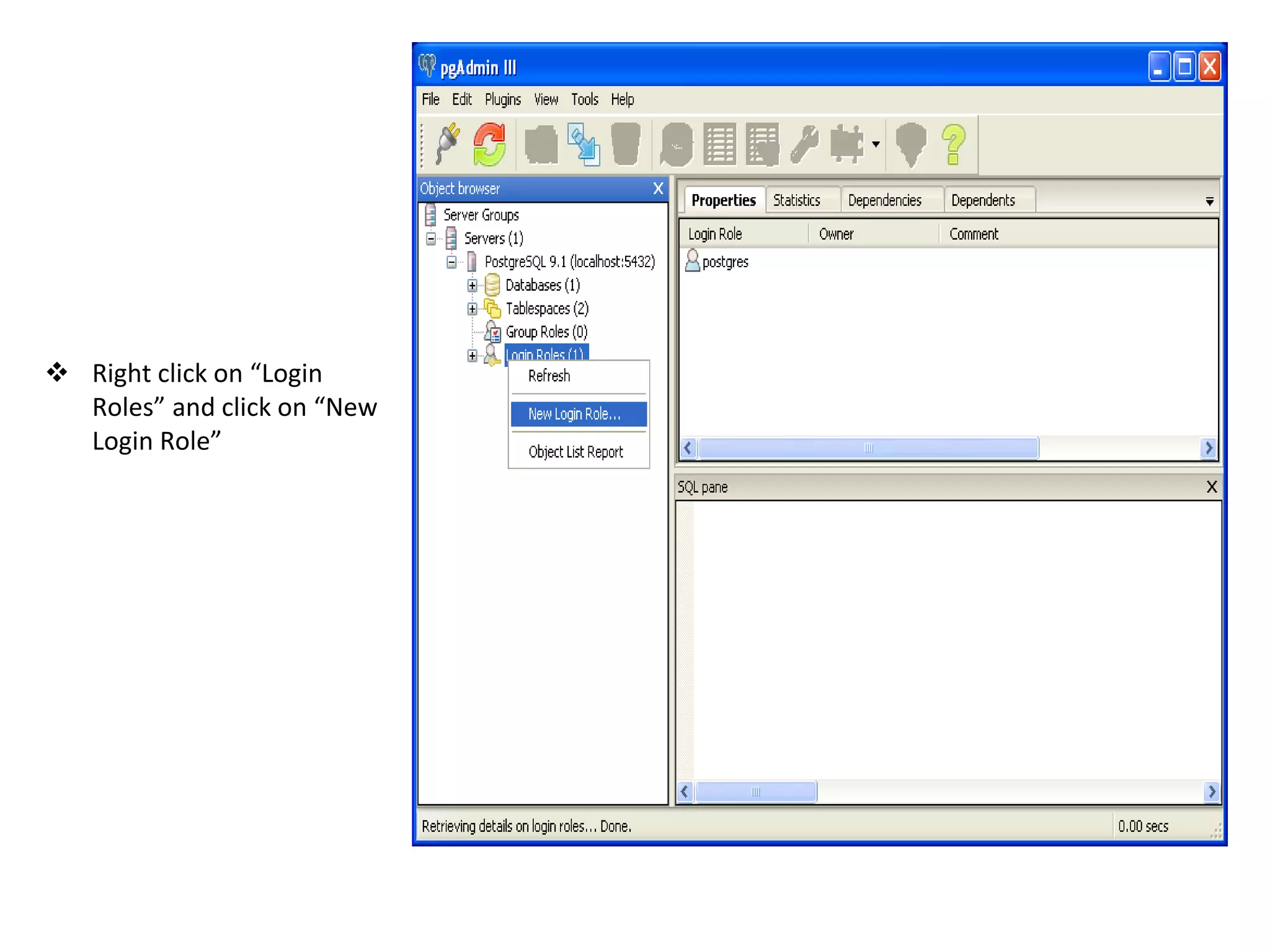The width and height of the screenshot is (1270, 952).
Task: Select Servers (1) tree item
Action: 494,239
